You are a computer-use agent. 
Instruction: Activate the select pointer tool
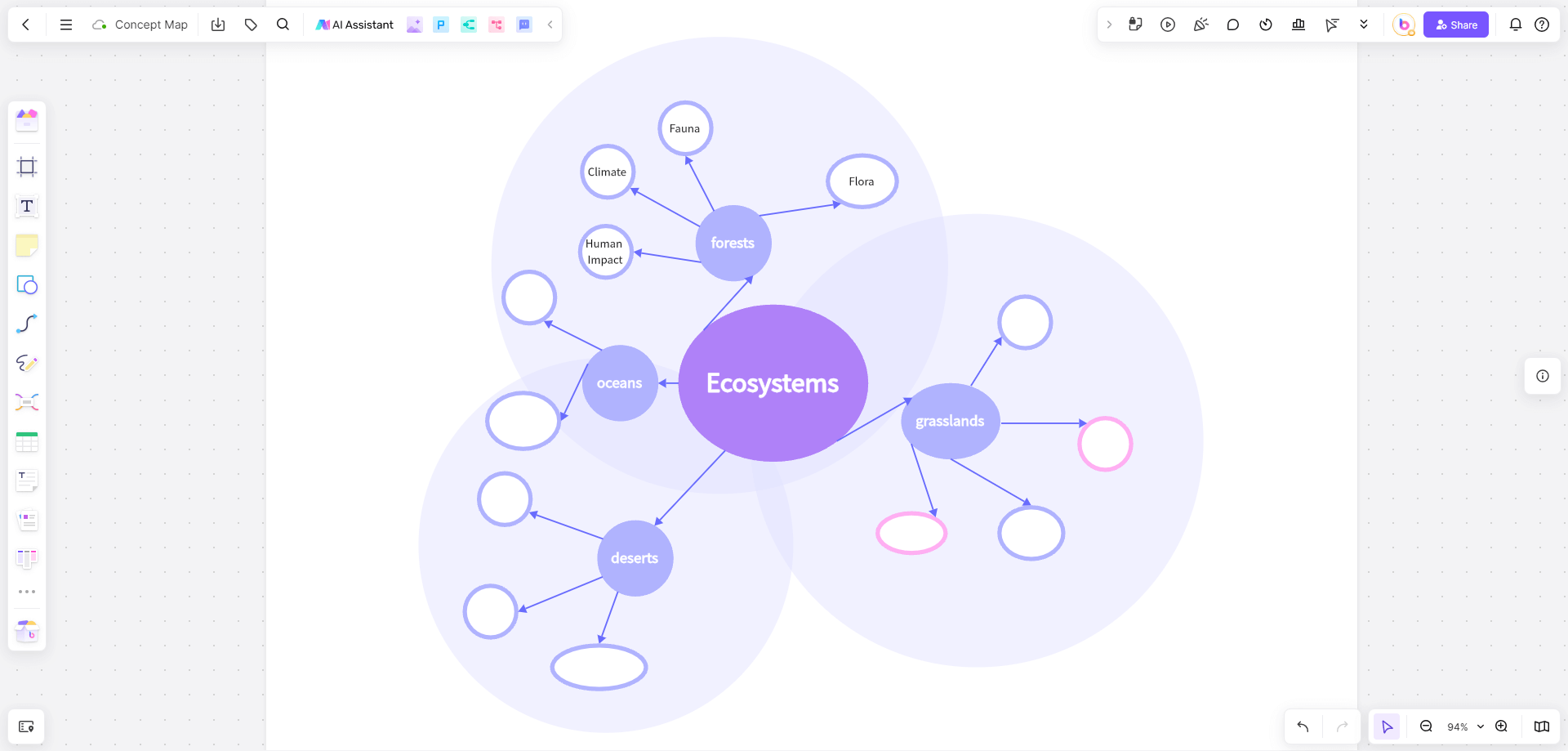1387,726
